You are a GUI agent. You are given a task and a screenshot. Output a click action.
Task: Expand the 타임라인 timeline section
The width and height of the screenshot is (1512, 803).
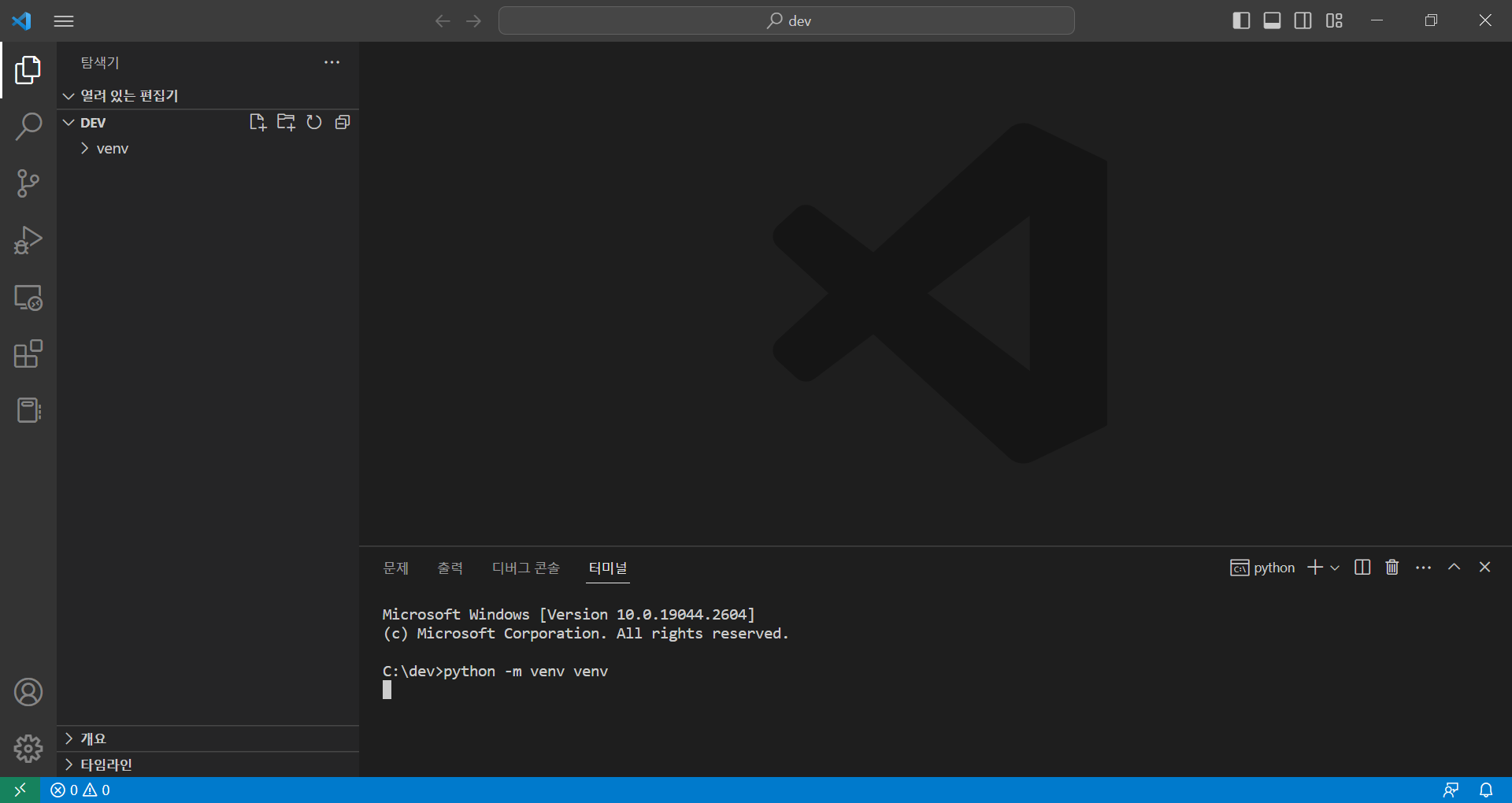(208, 764)
